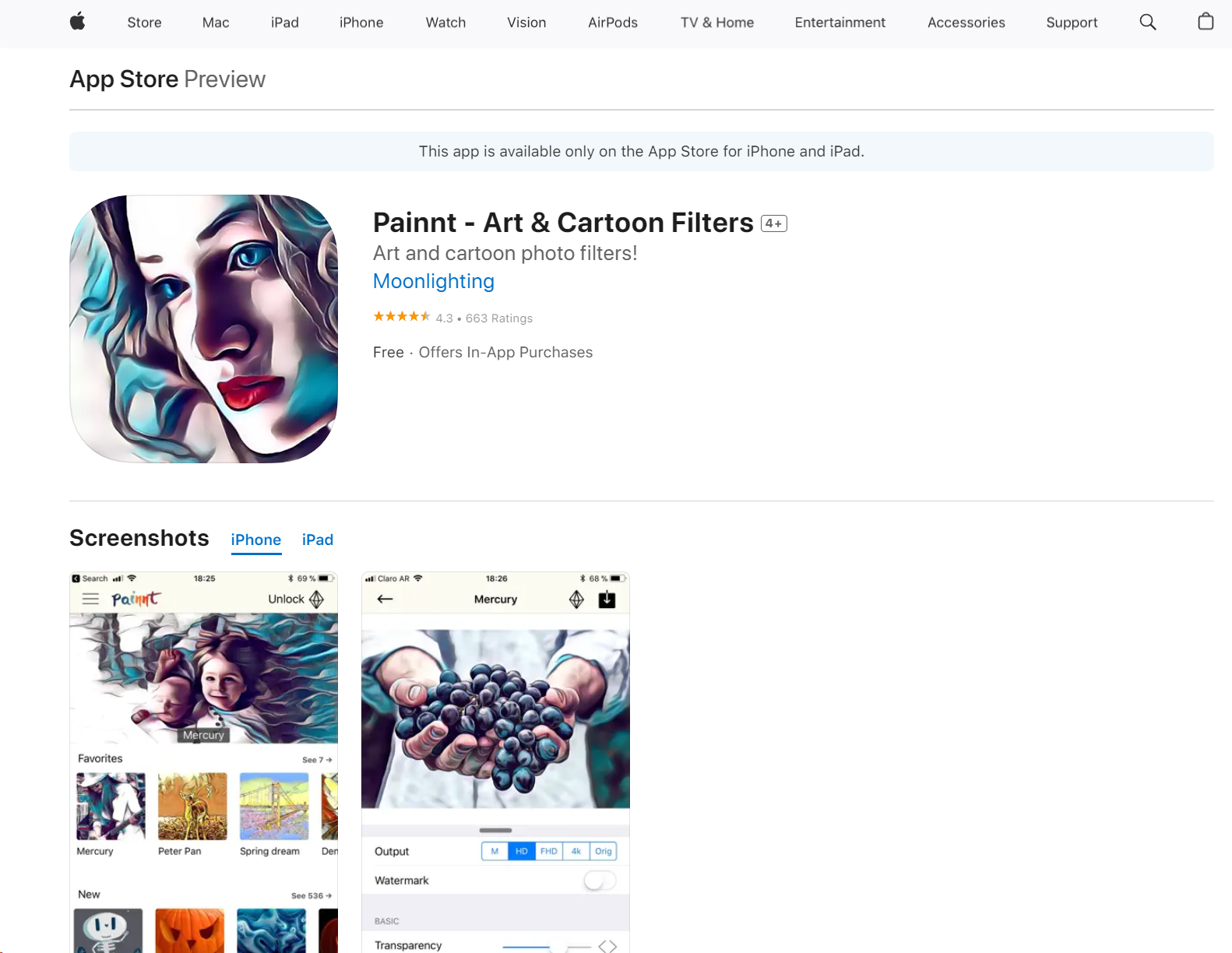Switch to iPad screenshots tab
This screenshot has height=953, width=1232.
coord(318,540)
